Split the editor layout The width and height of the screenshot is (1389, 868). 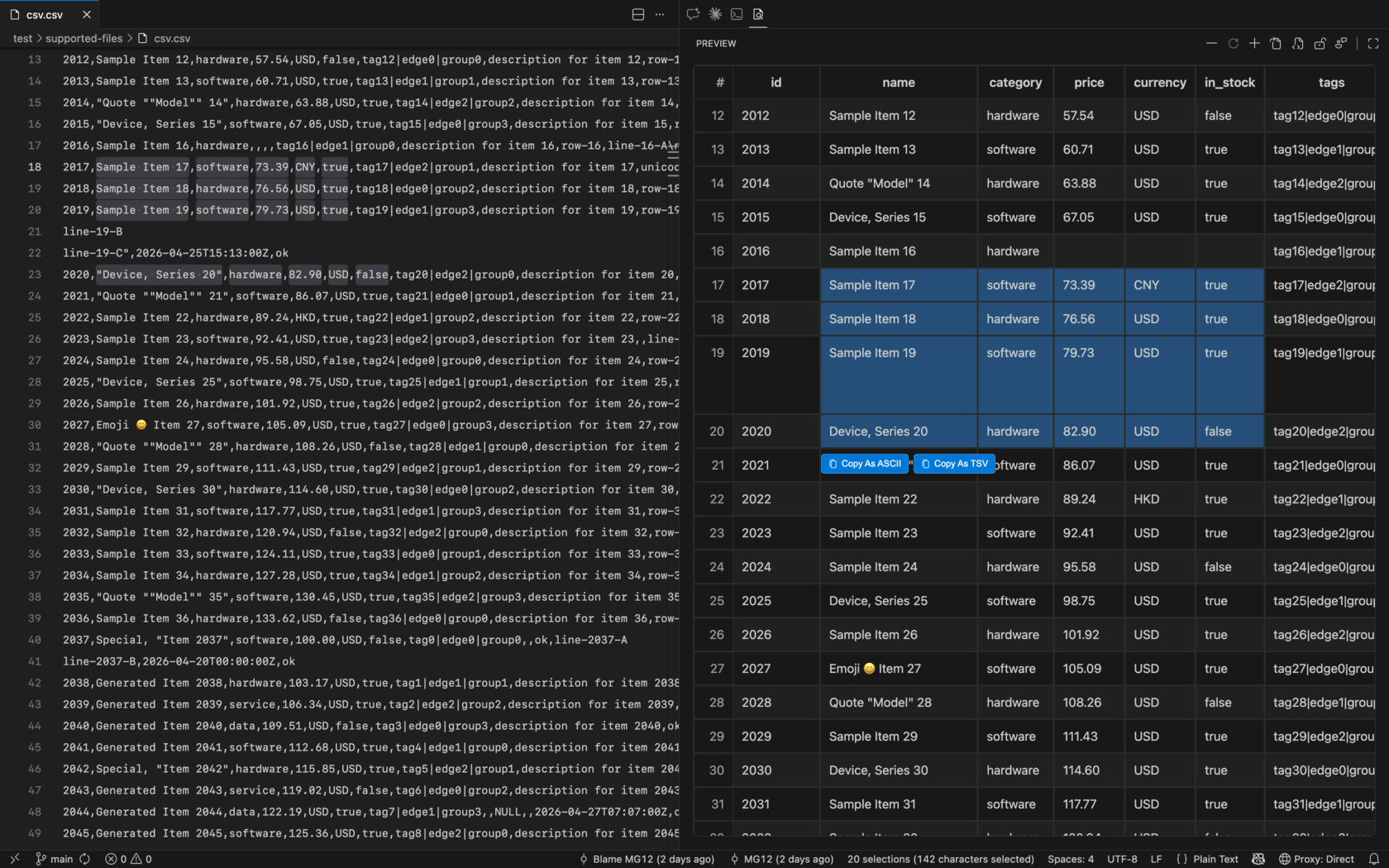[x=638, y=15]
